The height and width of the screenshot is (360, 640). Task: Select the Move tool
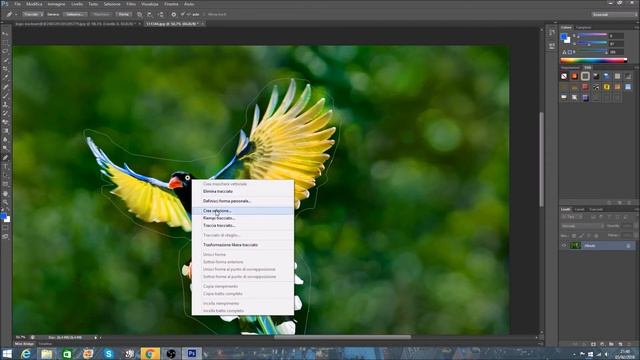(5, 33)
